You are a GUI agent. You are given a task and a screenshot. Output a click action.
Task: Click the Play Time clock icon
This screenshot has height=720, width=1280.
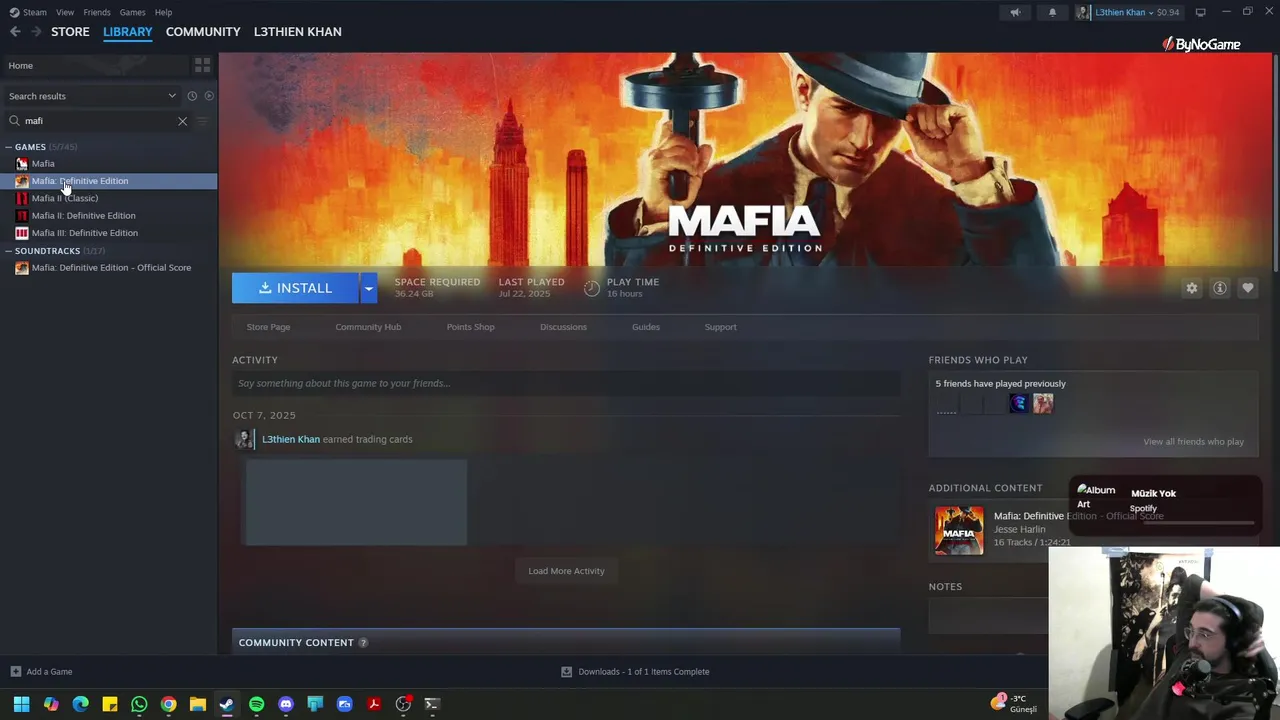592,288
